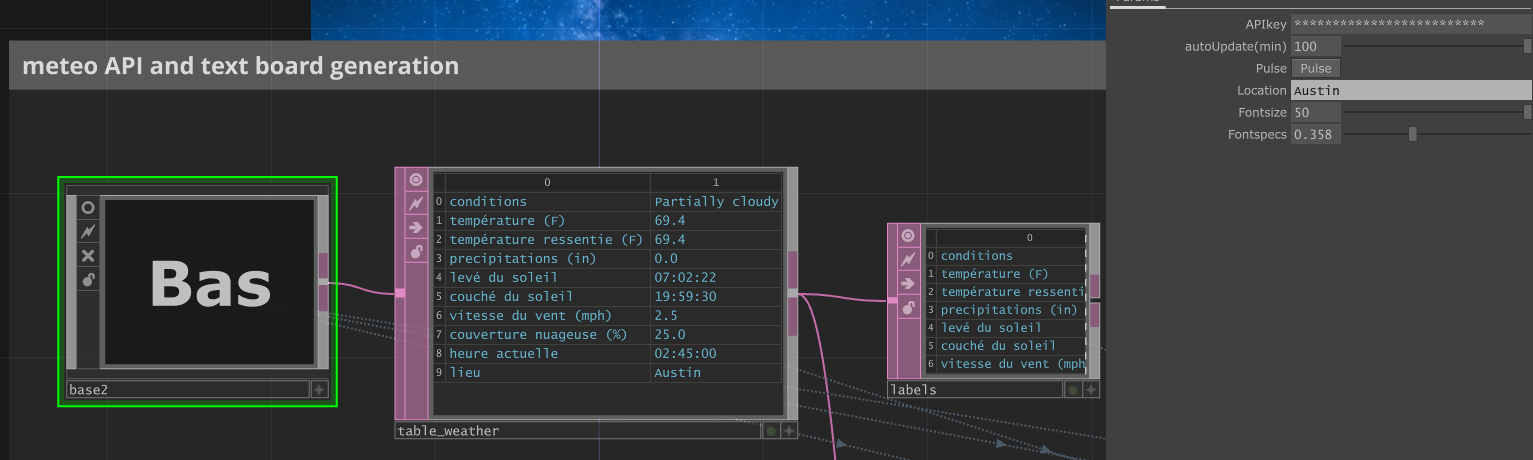Click plus viewer-active button on labels

click(1091, 390)
